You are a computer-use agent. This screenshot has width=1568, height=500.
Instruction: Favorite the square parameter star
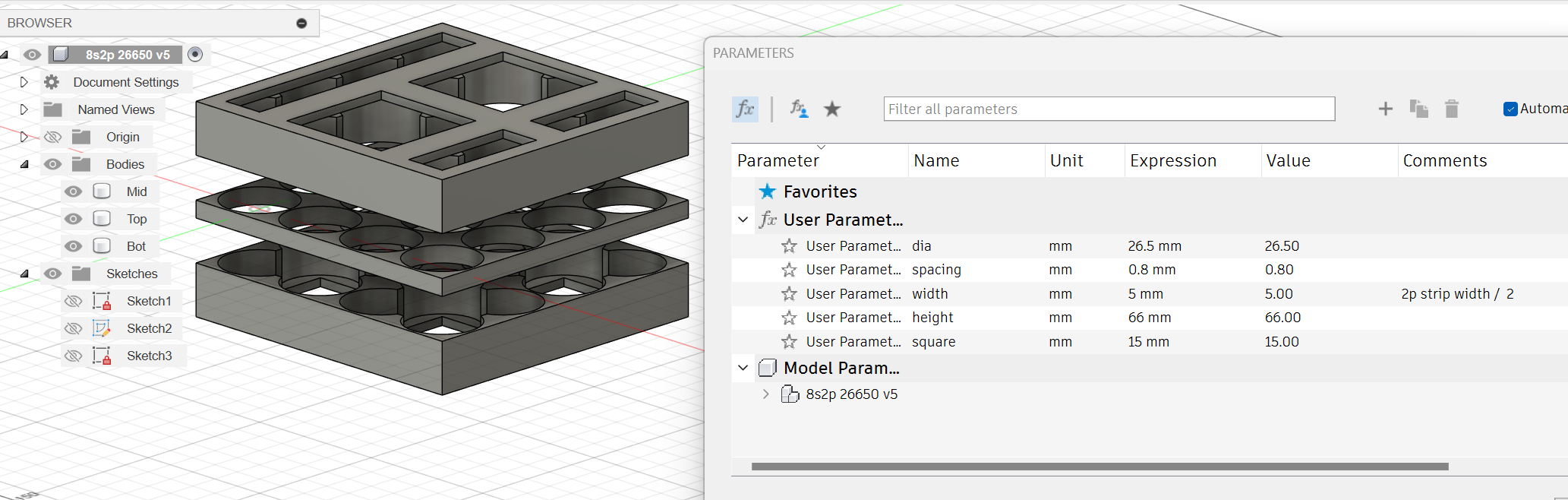click(789, 342)
